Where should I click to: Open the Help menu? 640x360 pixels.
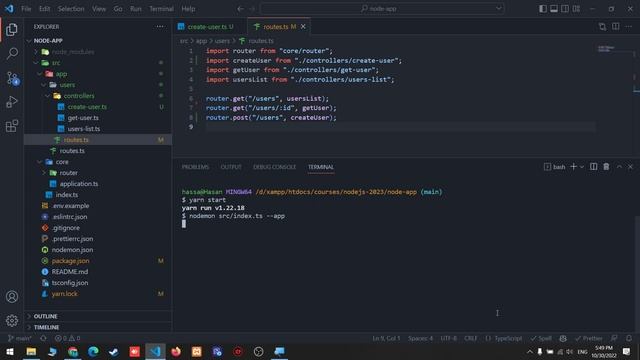(x=188, y=9)
